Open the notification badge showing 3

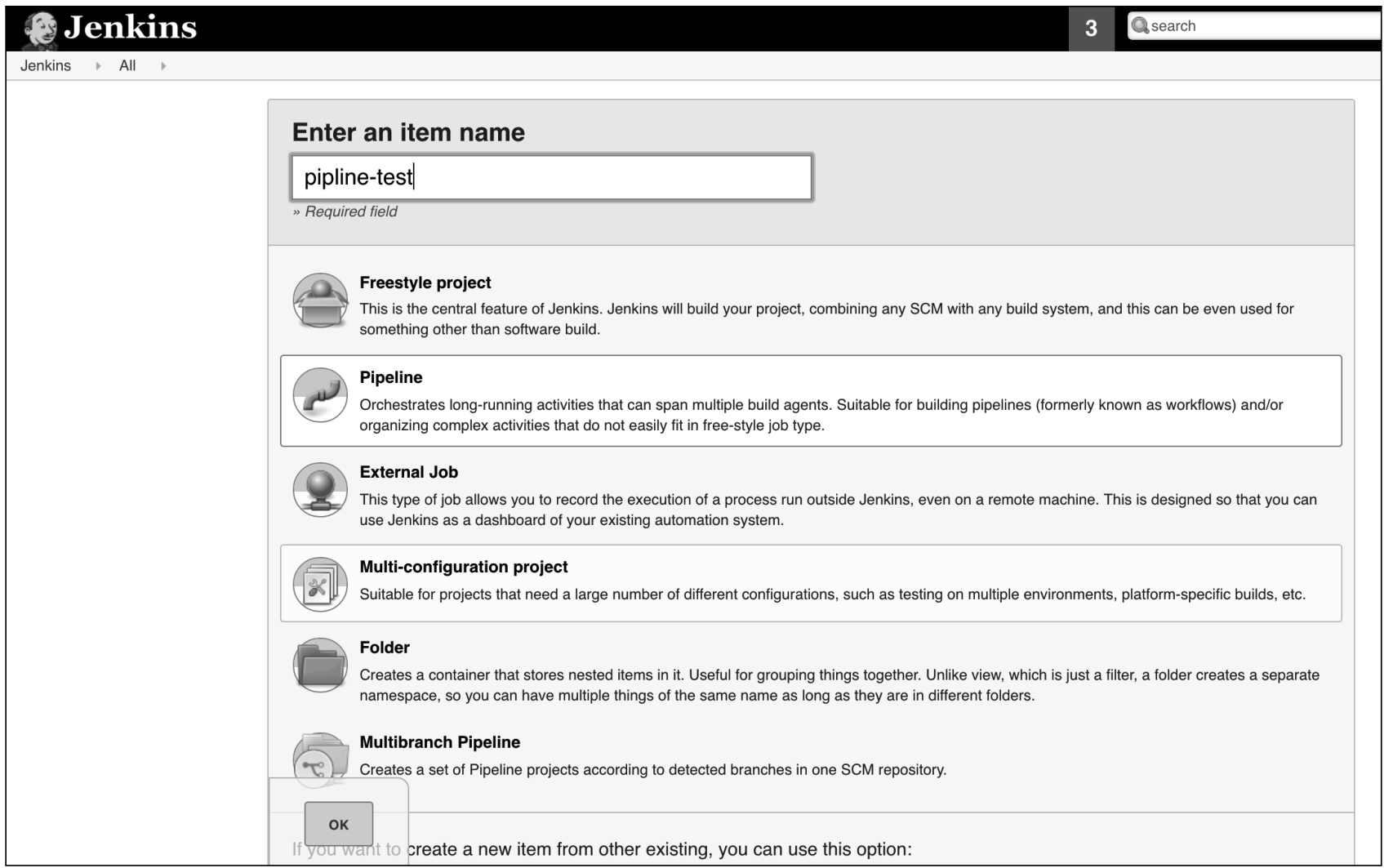coord(1091,29)
